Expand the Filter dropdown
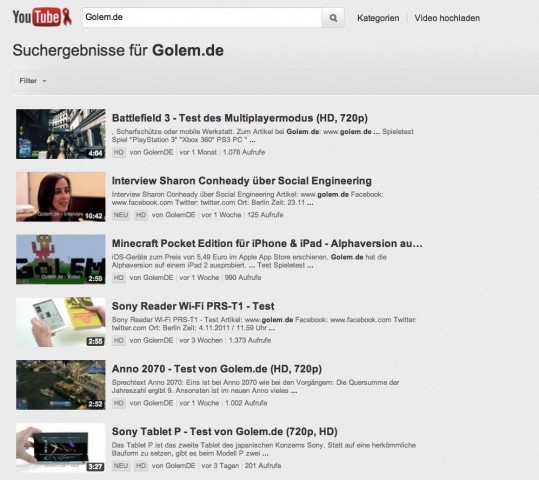Viewport: 539px width, 480px height. (x=33, y=81)
